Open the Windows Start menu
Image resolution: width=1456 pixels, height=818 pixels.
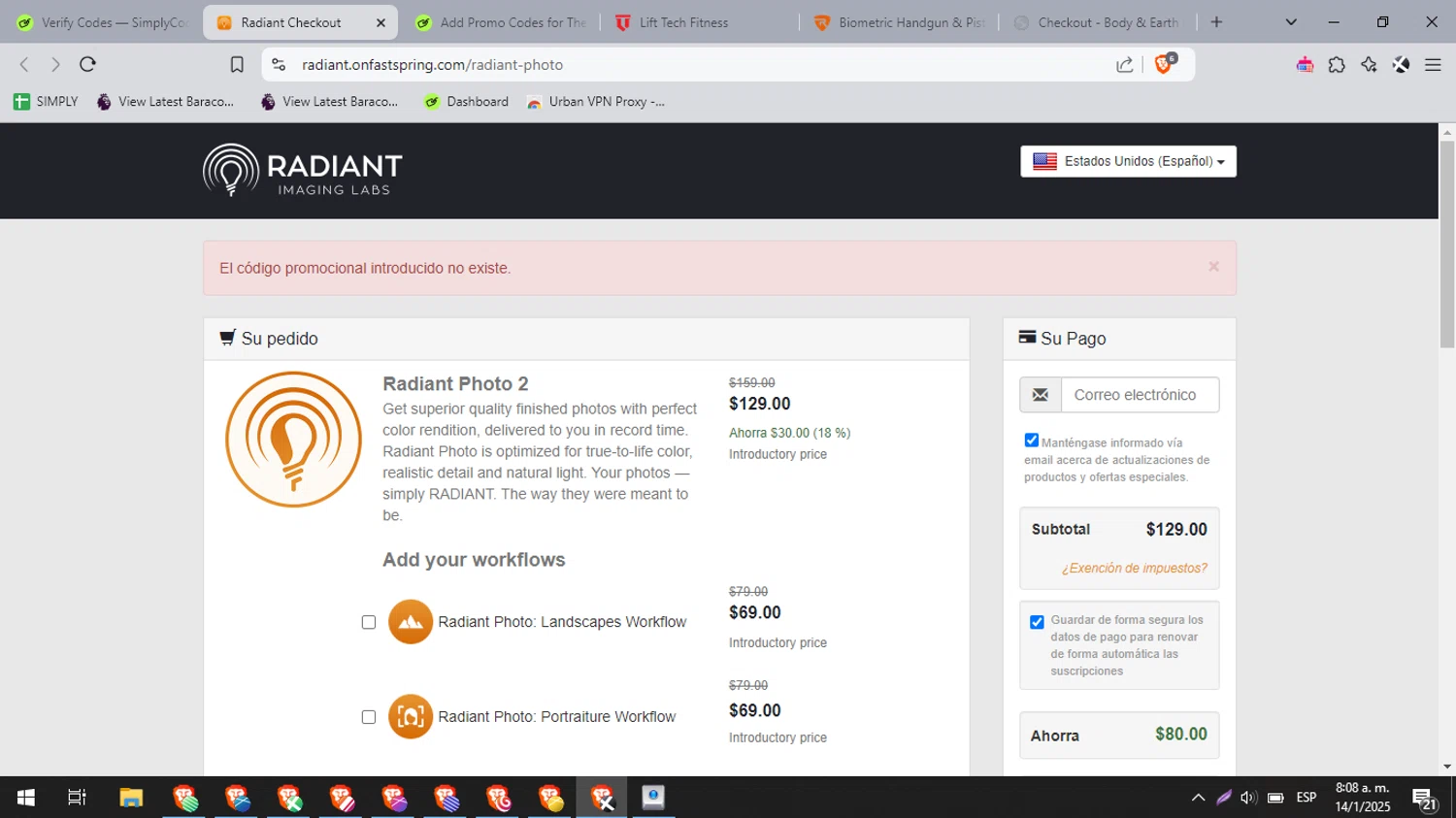(25, 798)
